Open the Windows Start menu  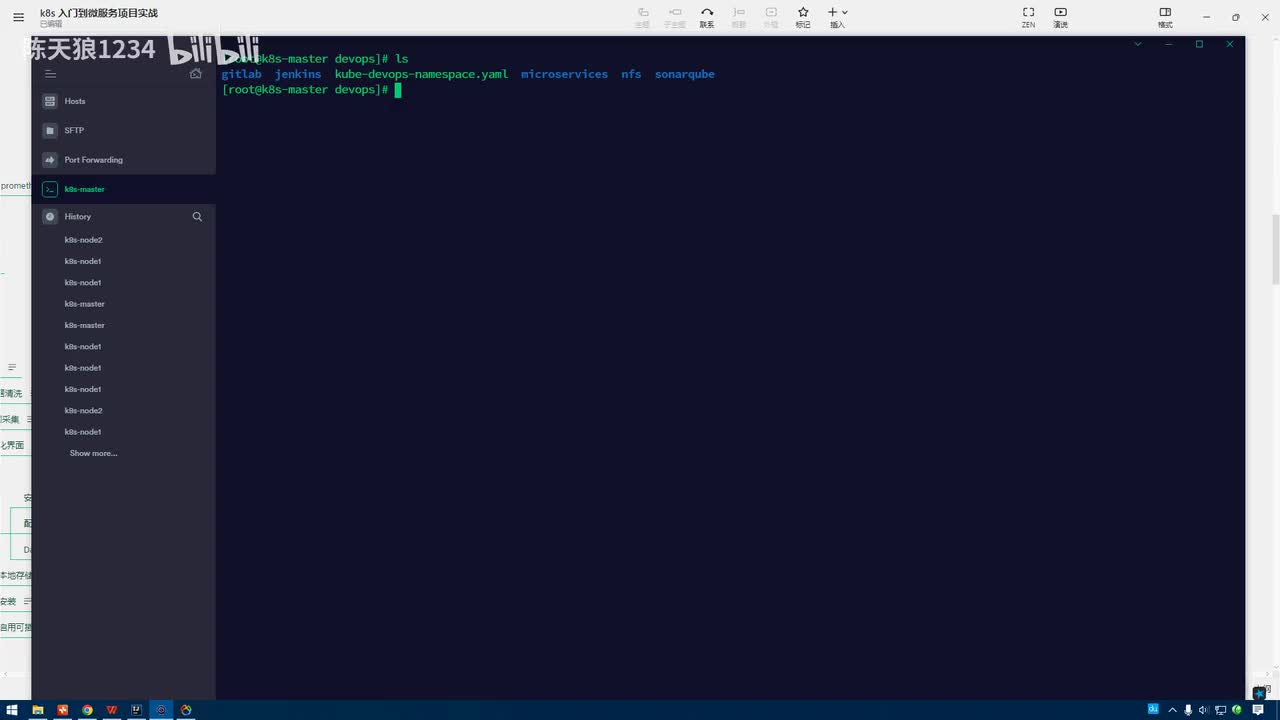tap(14, 710)
